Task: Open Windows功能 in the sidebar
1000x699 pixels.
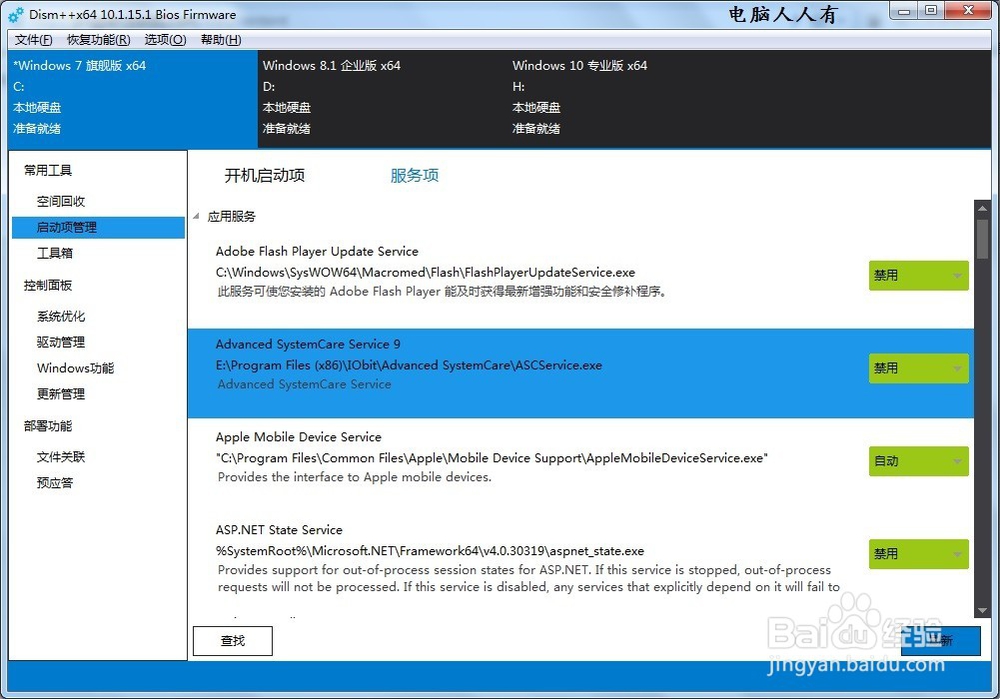Action: point(75,368)
